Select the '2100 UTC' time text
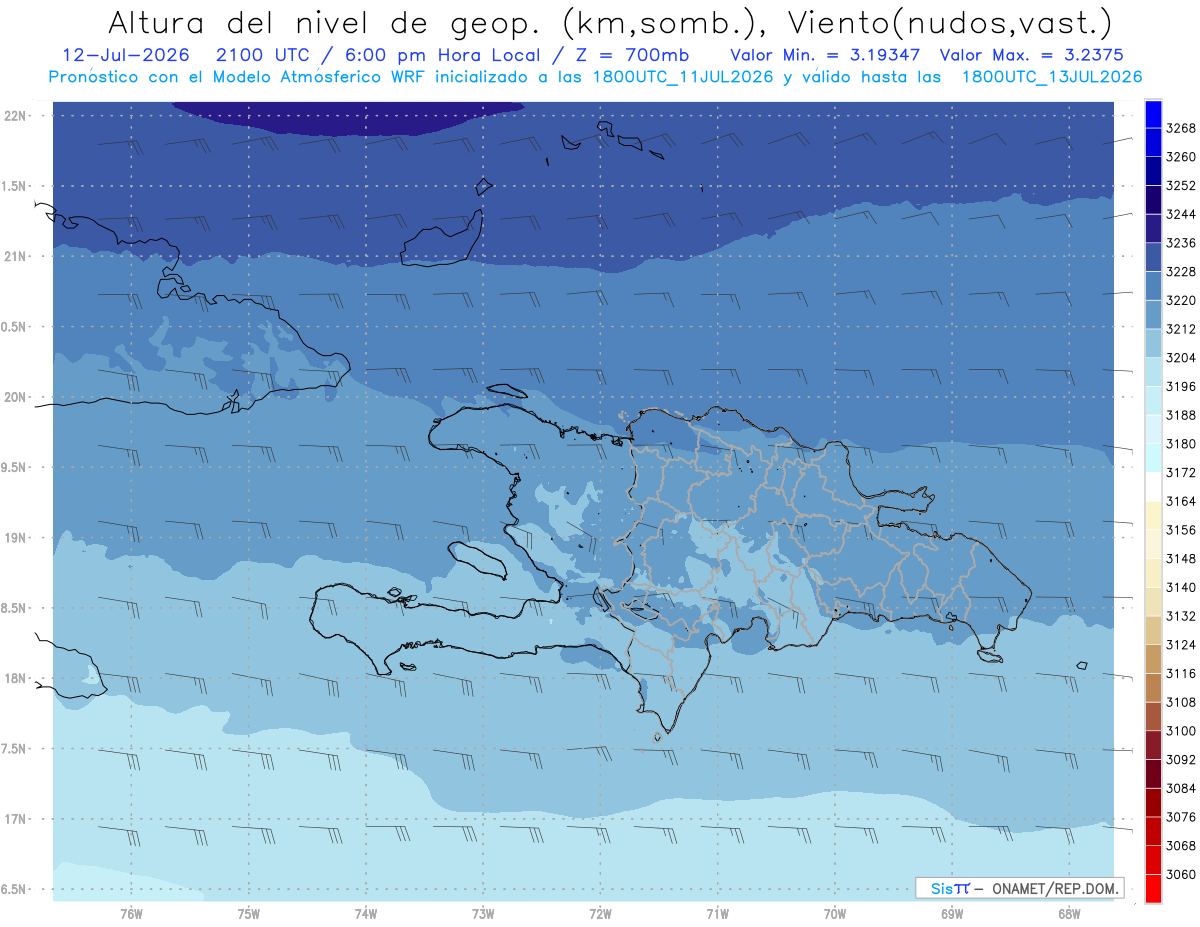1200x927 pixels. (264, 54)
